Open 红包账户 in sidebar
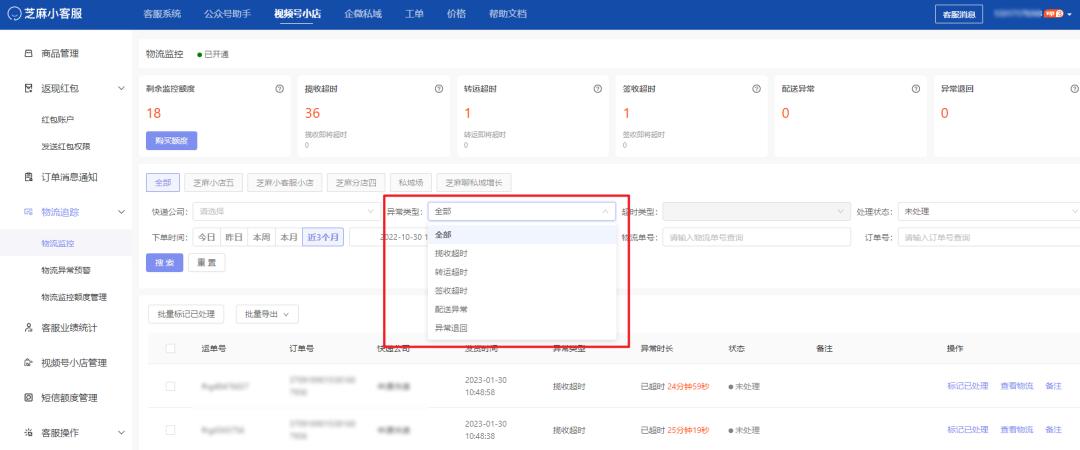This screenshot has width=1080, height=450. 57,119
